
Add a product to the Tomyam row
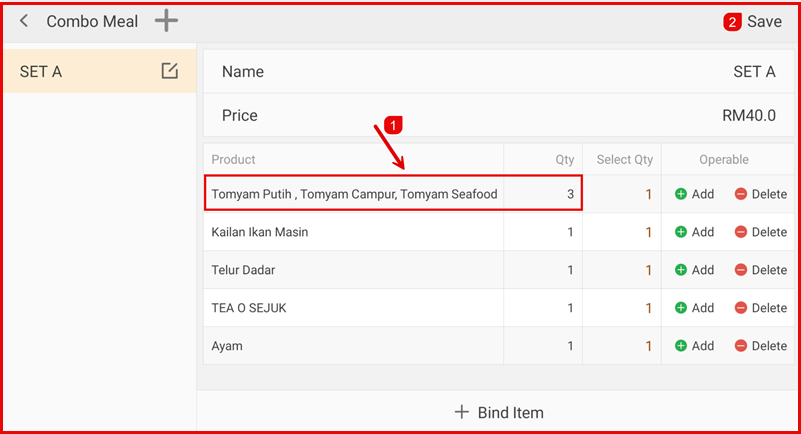(x=694, y=194)
